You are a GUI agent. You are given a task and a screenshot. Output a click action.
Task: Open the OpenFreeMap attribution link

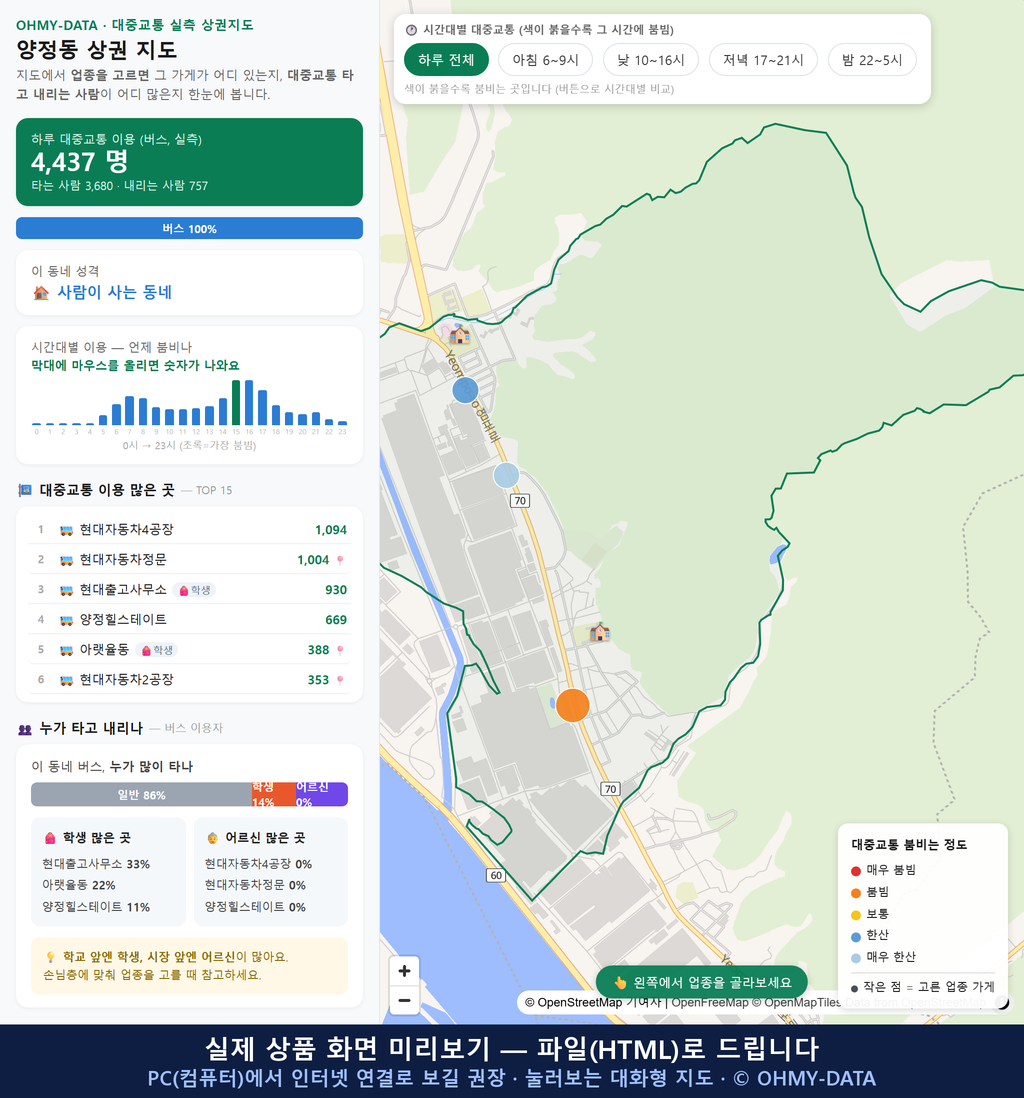click(710, 1003)
